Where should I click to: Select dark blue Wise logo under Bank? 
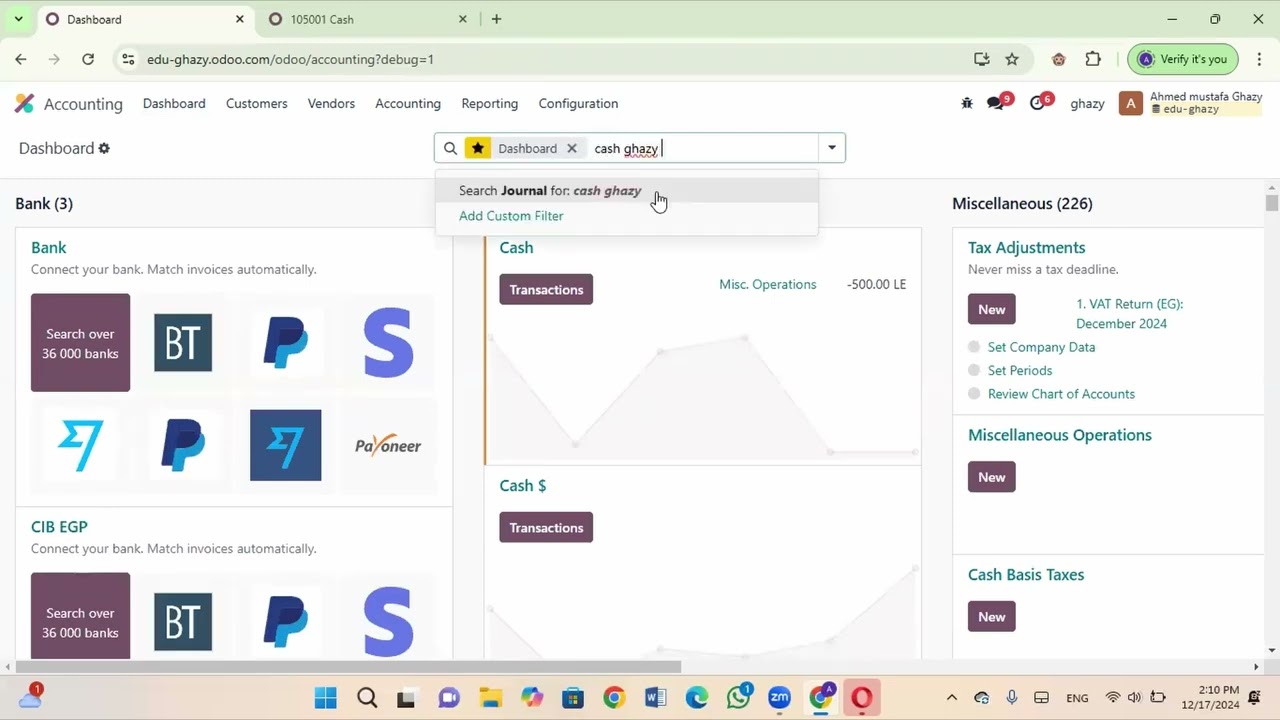pyautogui.click(x=285, y=445)
